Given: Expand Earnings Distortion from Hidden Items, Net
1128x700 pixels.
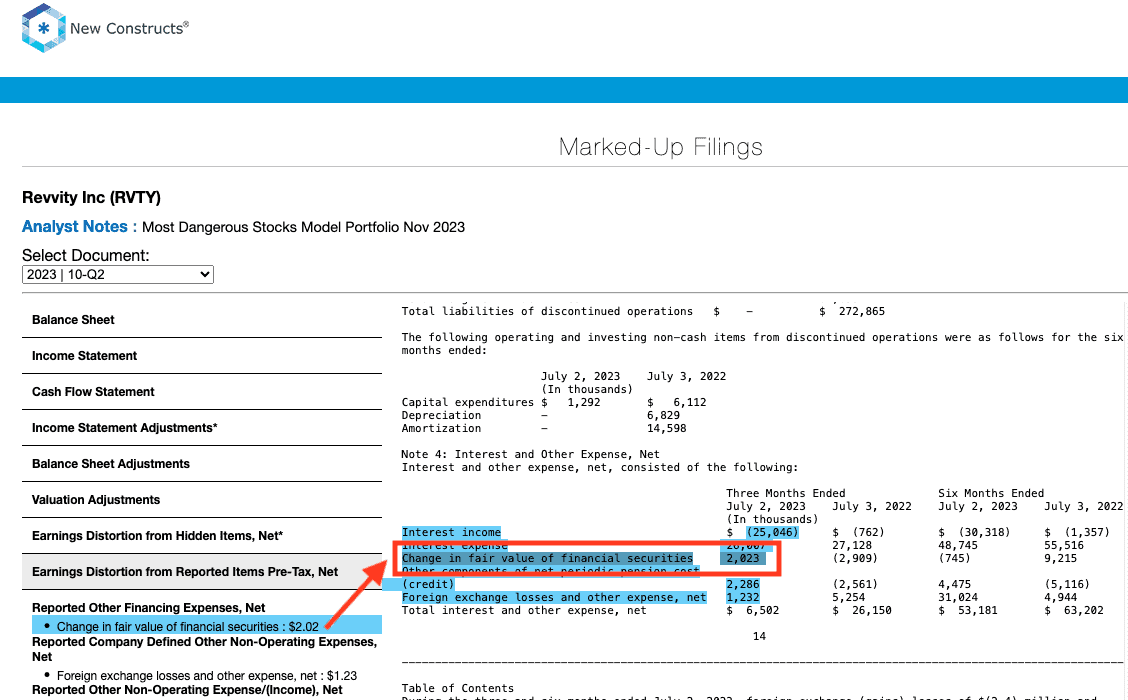Looking at the screenshot, I should pos(202,535).
